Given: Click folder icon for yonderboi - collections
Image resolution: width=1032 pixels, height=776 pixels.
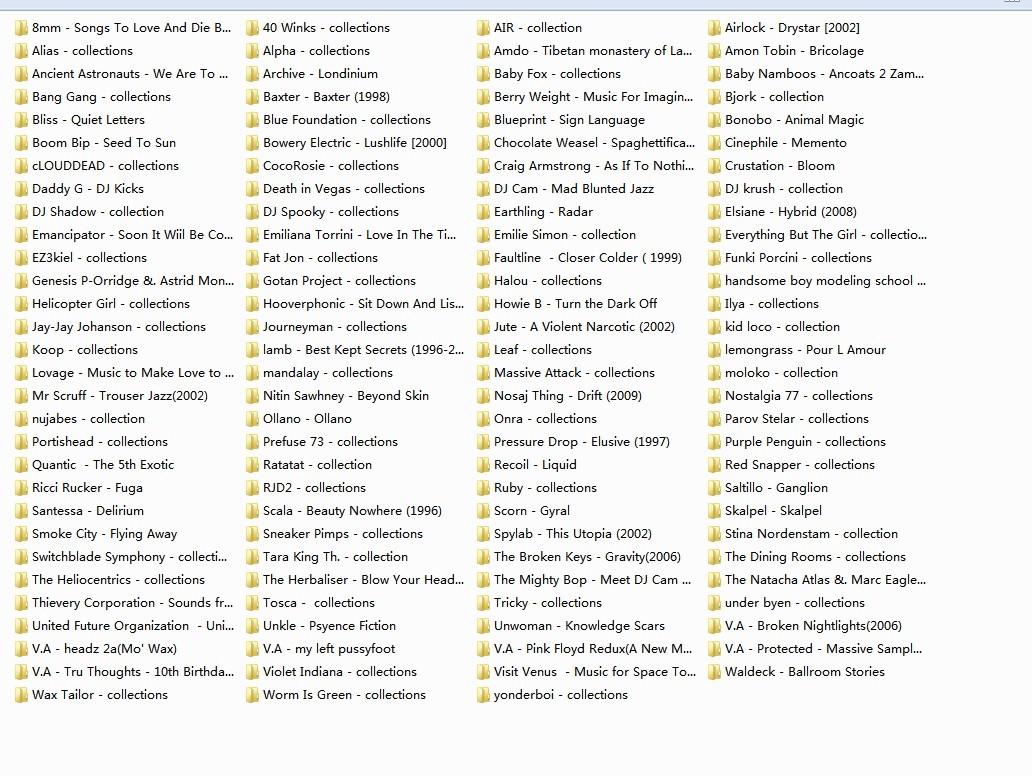Looking at the screenshot, I should [483, 695].
